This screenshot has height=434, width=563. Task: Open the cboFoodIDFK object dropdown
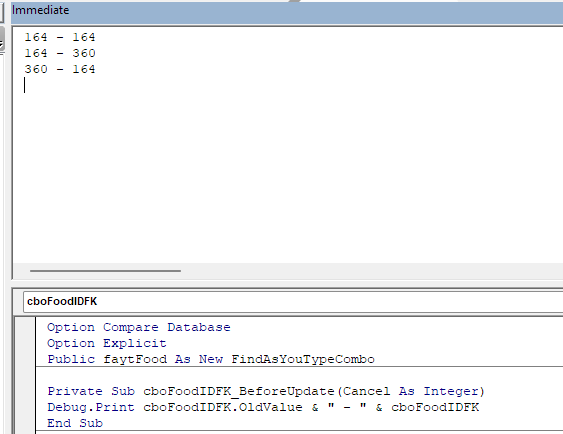[293, 302]
